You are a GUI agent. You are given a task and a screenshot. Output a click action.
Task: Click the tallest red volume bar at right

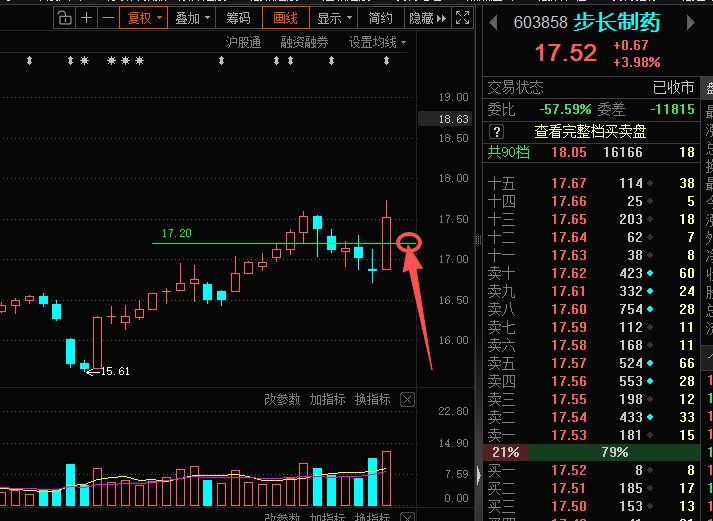[387, 479]
